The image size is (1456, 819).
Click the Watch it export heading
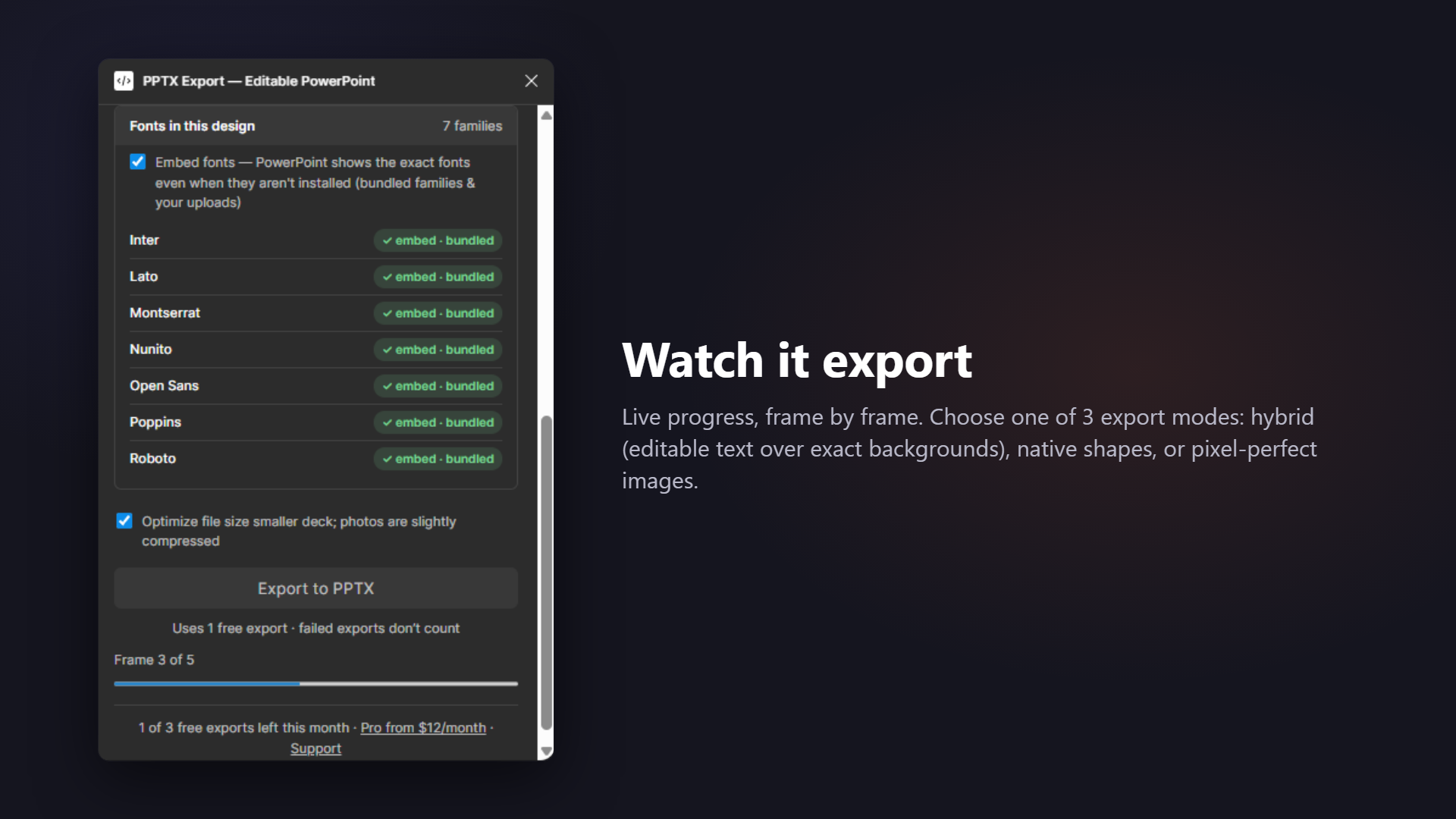(797, 360)
